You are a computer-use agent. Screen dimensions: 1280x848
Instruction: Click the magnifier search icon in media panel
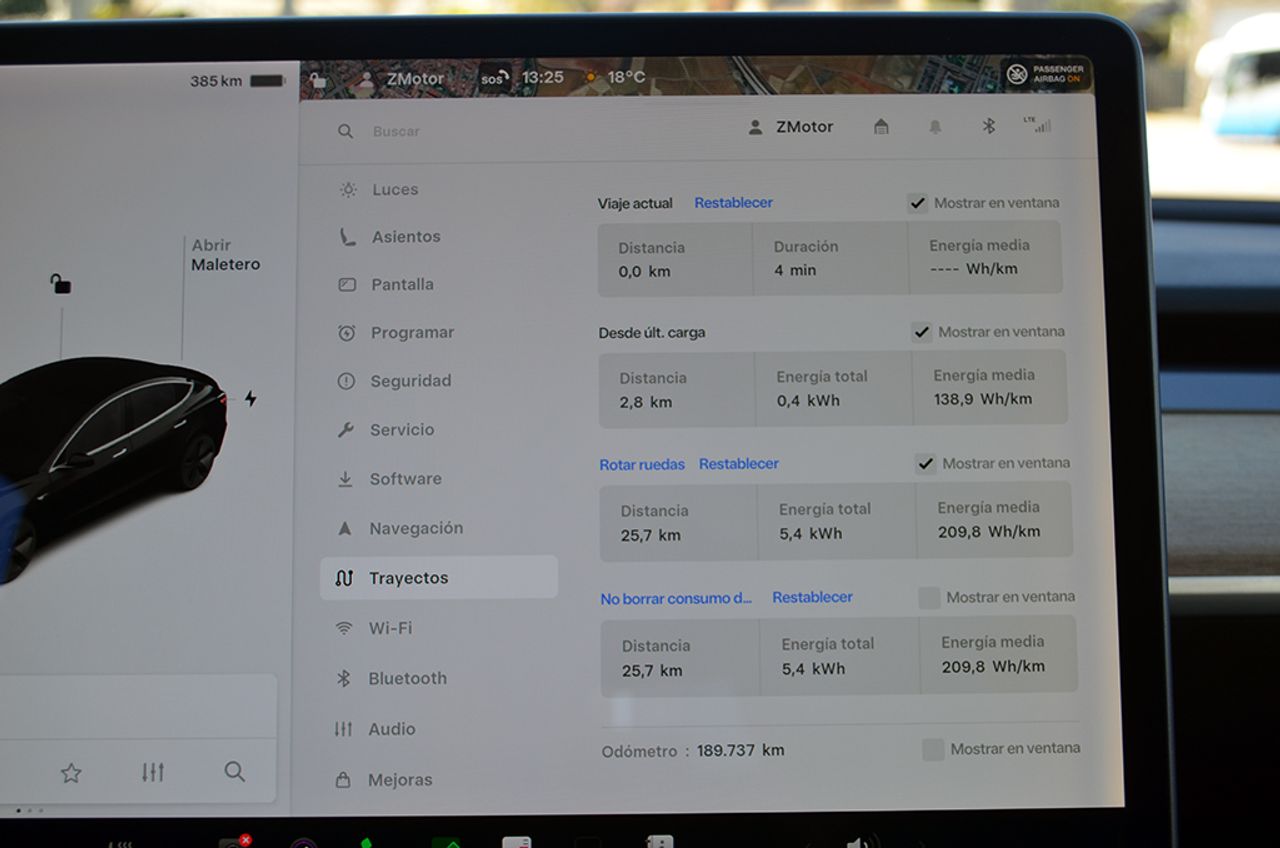[234, 771]
